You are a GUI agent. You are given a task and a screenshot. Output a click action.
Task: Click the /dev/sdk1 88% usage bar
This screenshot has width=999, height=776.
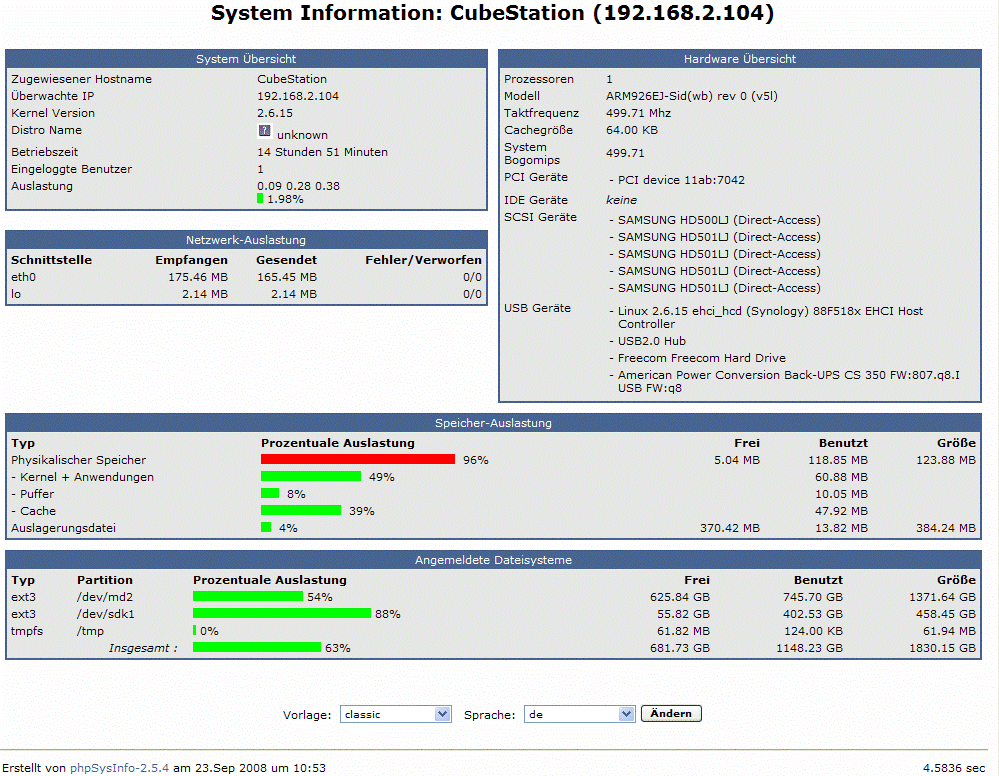[281, 614]
